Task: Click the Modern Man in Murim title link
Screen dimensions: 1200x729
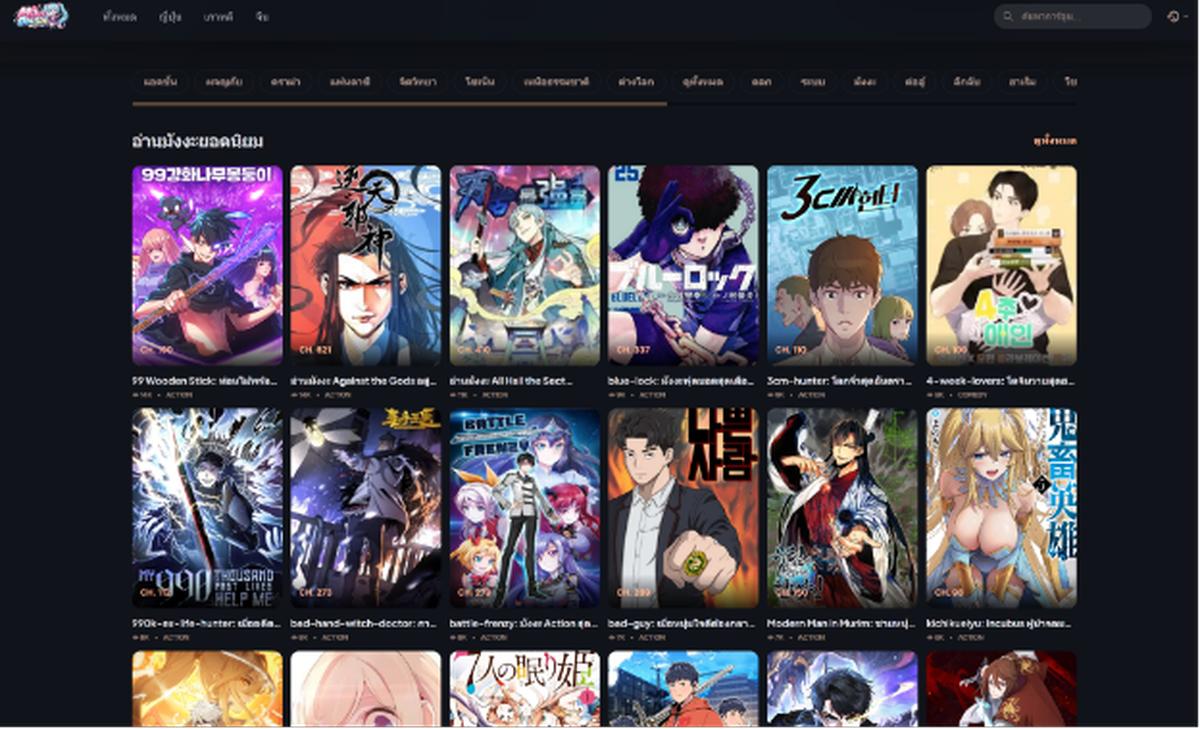Action: 842,623
